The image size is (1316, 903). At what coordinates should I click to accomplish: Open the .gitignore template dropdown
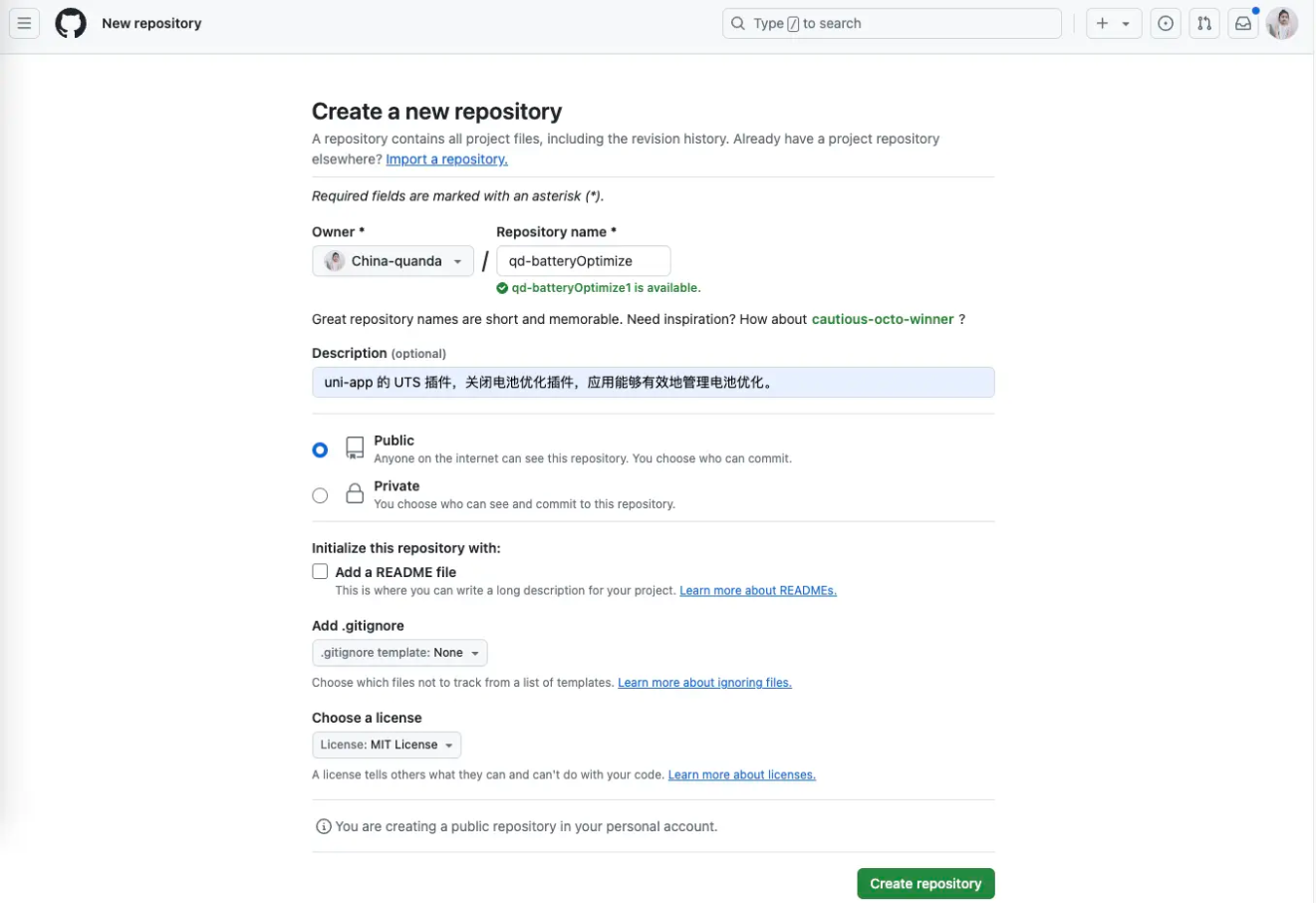pyautogui.click(x=398, y=653)
